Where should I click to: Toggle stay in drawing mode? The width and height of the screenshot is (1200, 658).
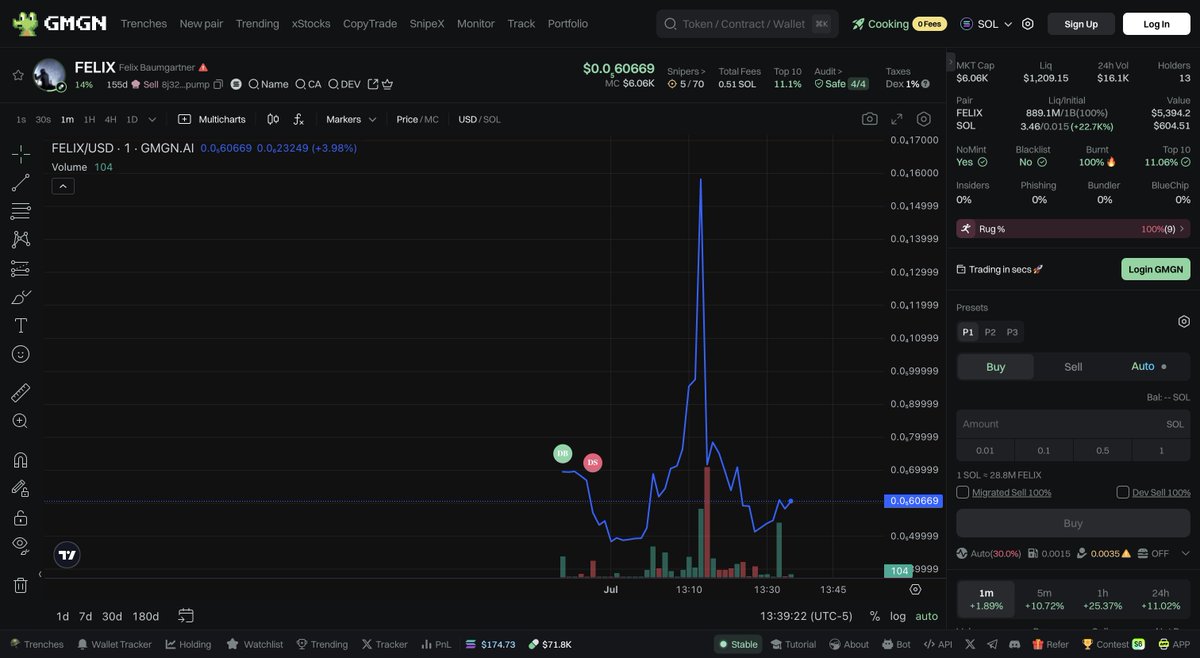20,489
